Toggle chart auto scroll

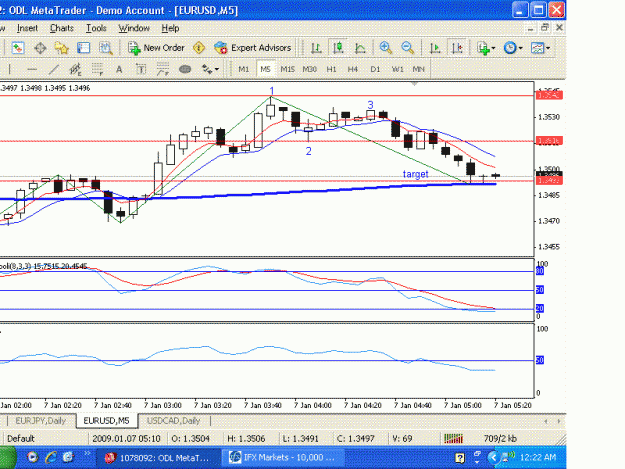(434, 48)
